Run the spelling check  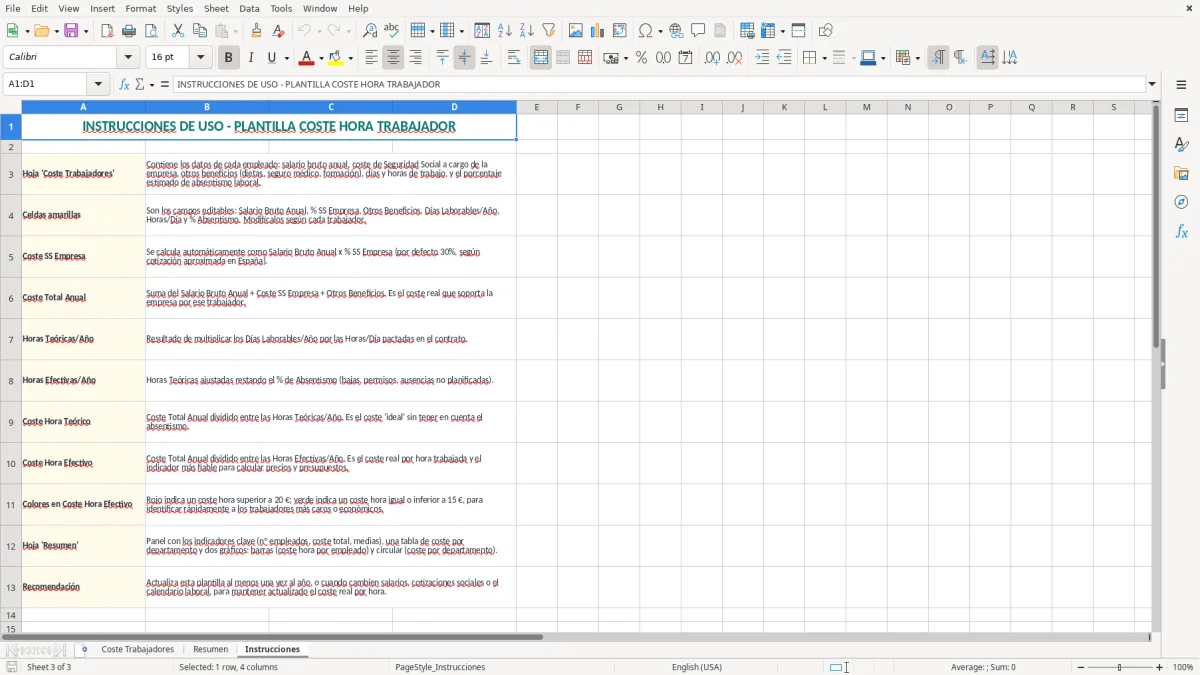point(391,31)
